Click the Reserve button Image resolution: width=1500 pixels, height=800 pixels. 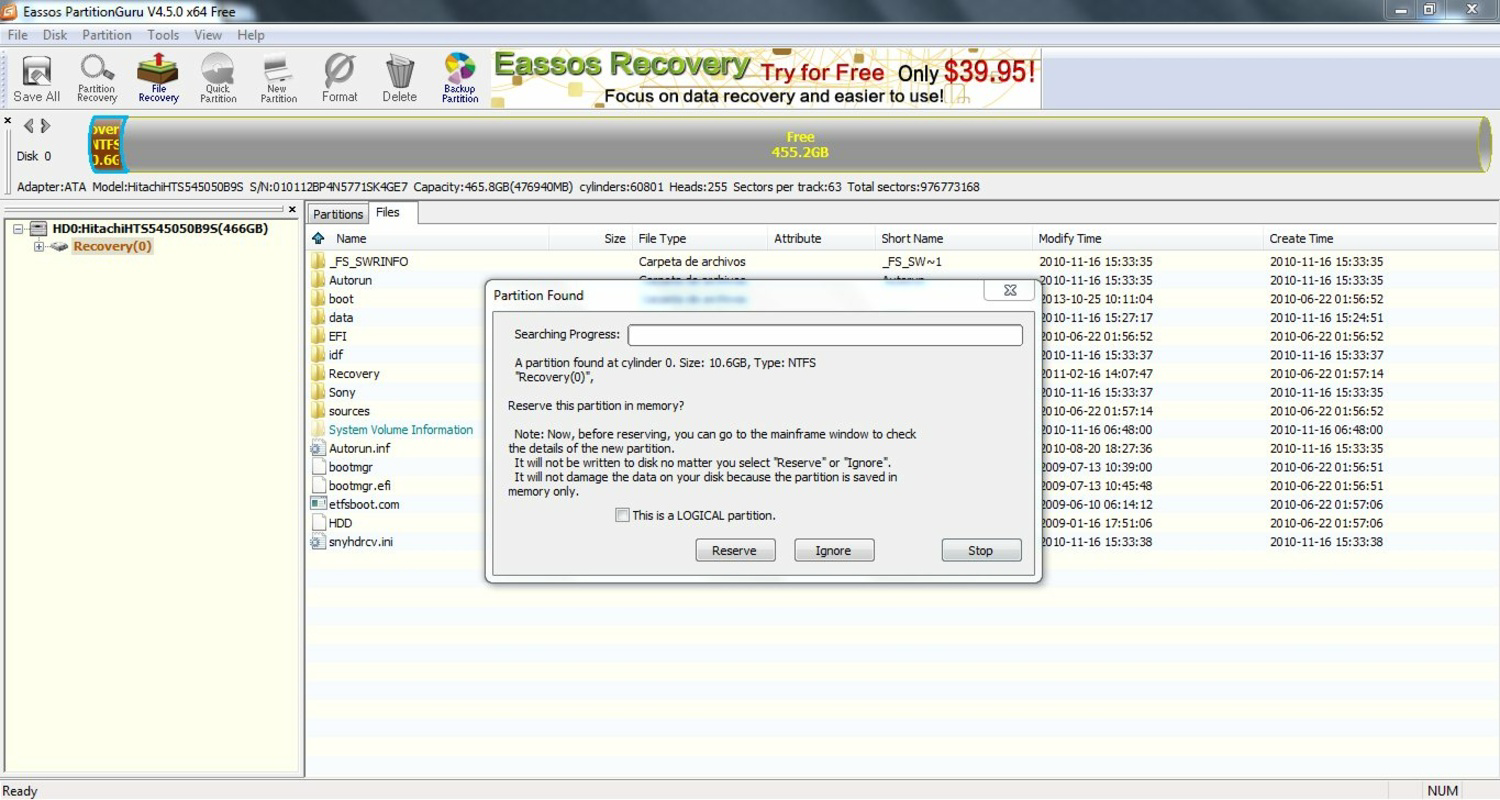pyautogui.click(x=735, y=551)
